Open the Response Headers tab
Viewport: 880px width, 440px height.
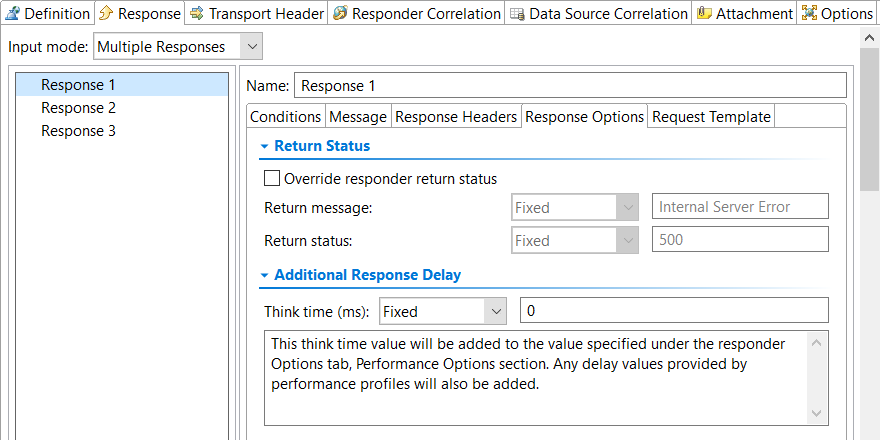(x=456, y=116)
